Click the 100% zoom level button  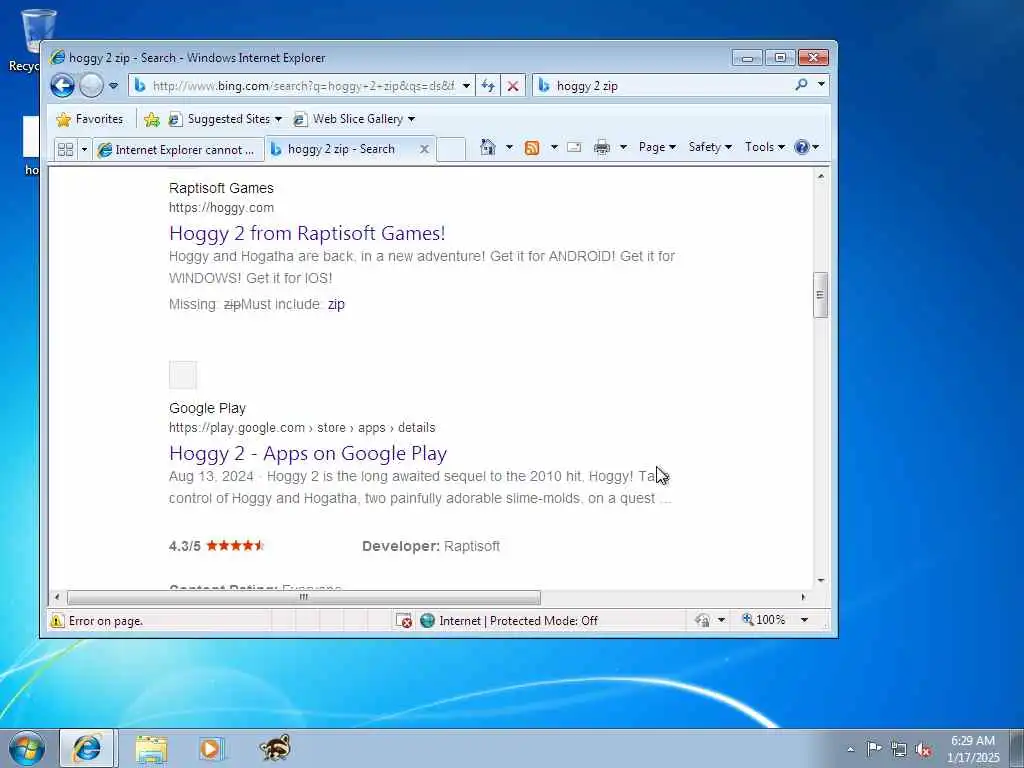(764, 619)
